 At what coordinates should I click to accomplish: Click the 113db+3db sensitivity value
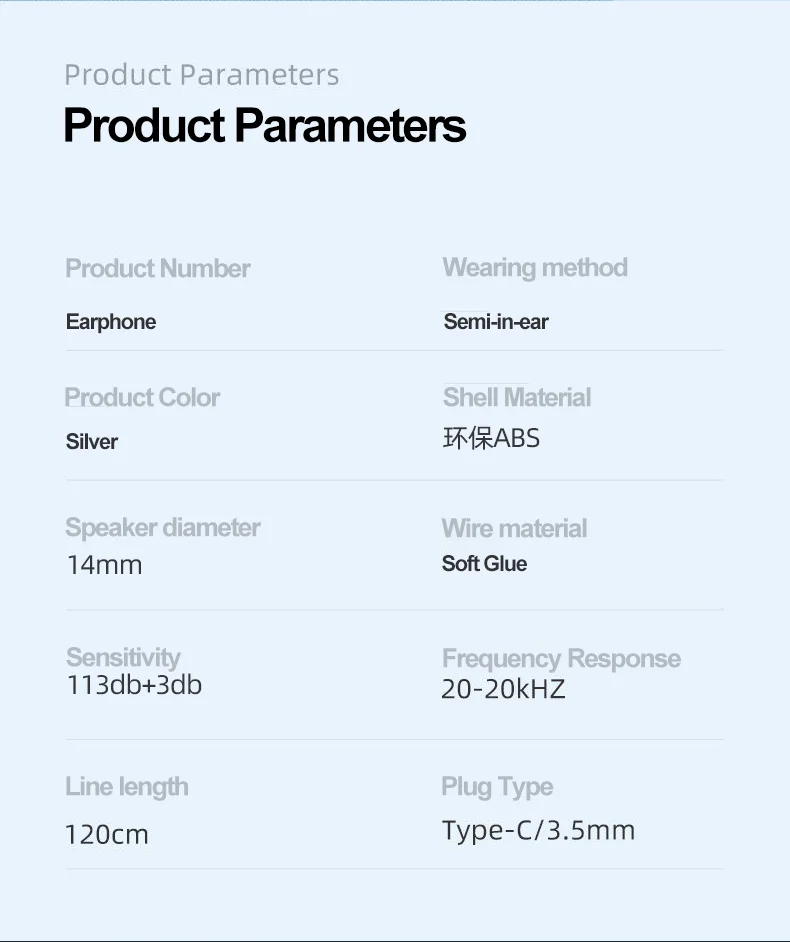pos(134,685)
